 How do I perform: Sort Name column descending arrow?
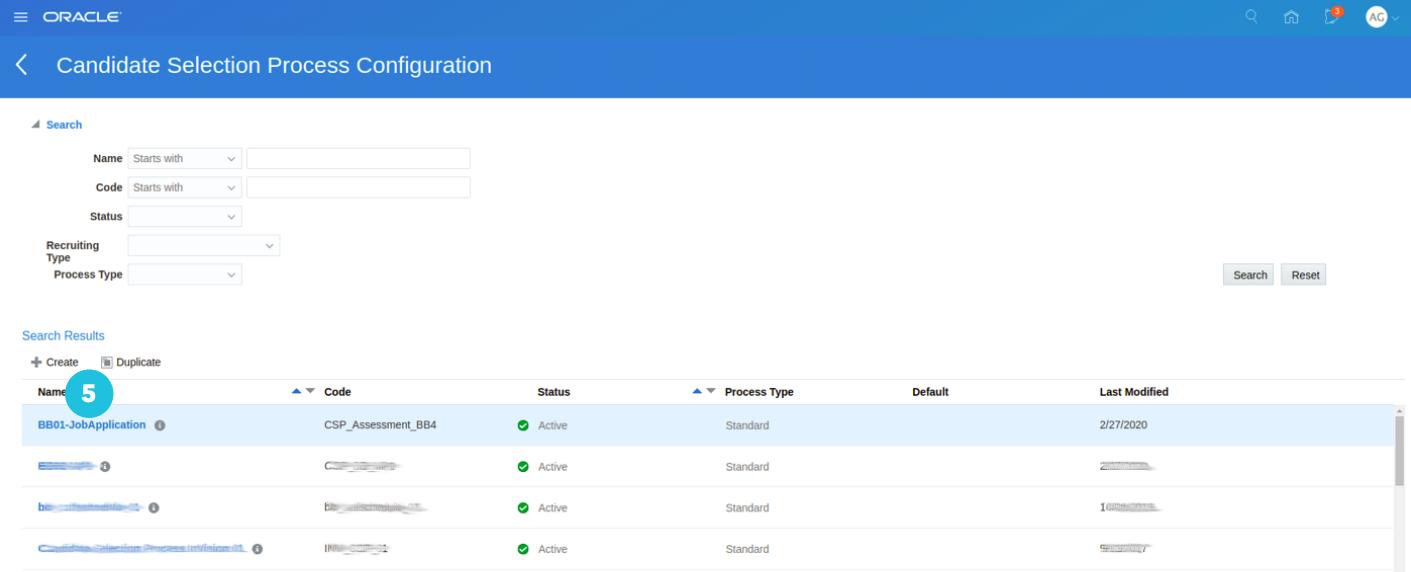pyautogui.click(x=310, y=391)
